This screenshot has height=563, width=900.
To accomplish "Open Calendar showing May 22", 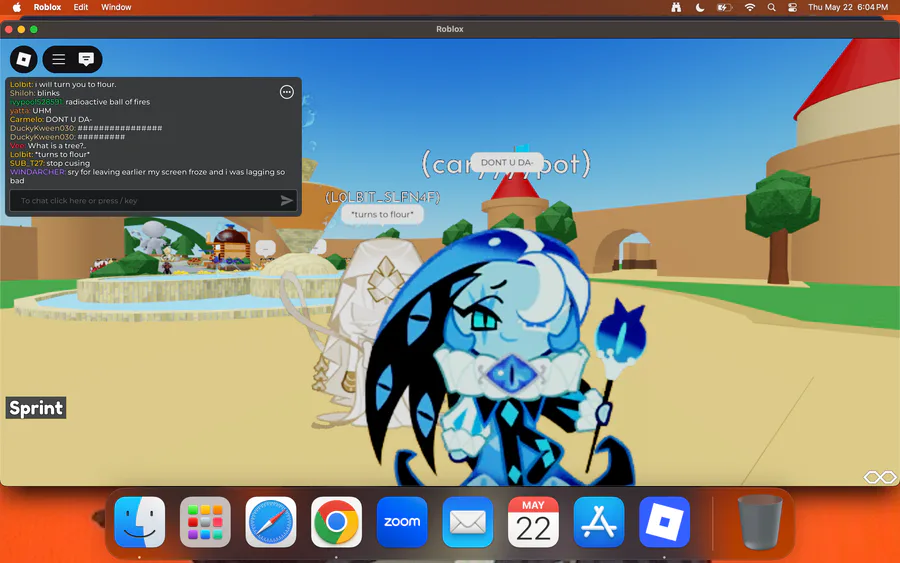I will (533, 522).
